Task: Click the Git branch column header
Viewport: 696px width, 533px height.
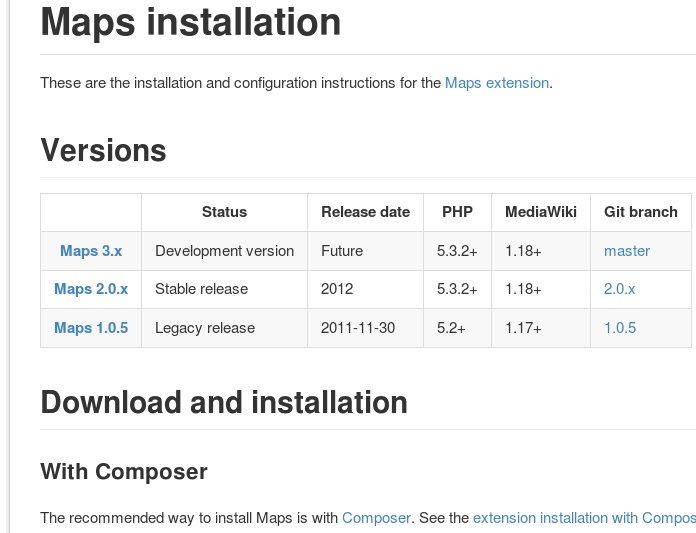Action: click(641, 212)
